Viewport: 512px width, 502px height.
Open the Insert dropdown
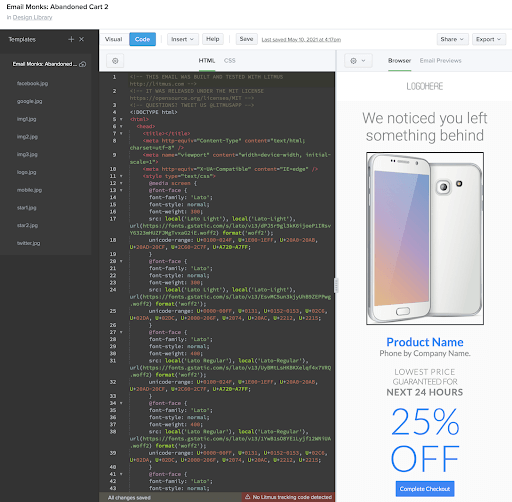coord(183,39)
